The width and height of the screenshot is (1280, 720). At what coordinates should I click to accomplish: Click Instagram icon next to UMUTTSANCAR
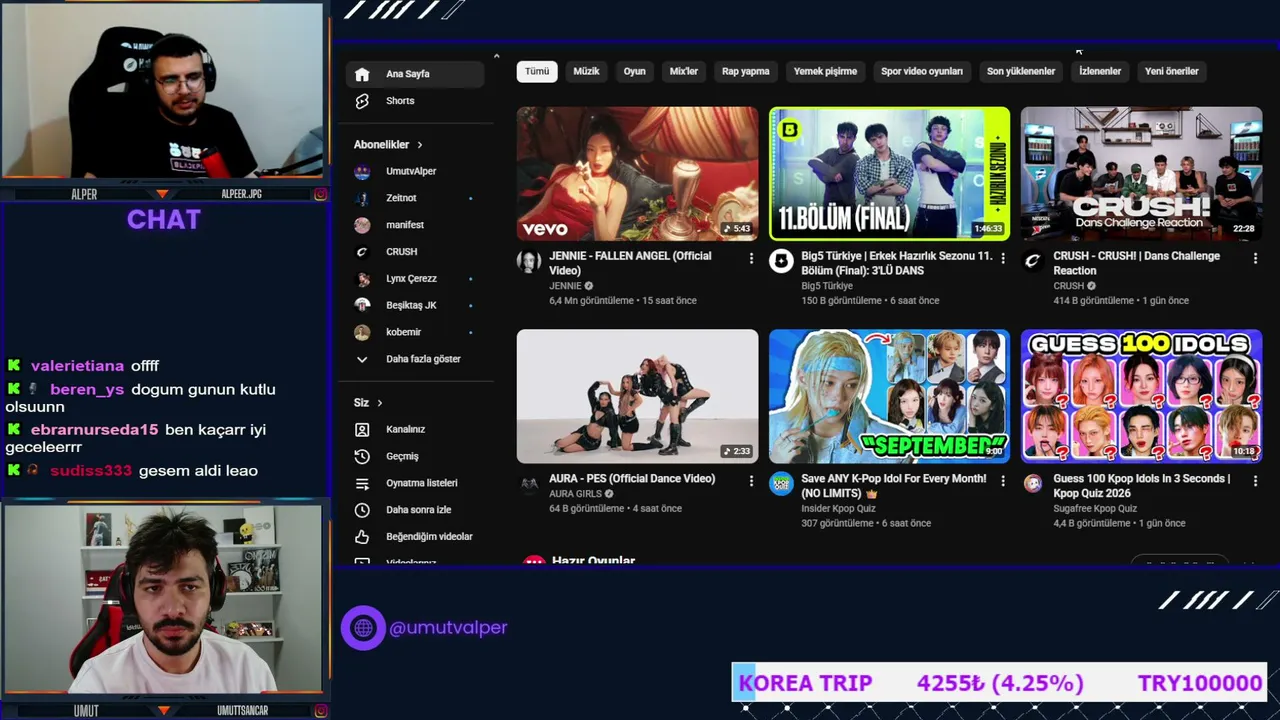point(320,711)
